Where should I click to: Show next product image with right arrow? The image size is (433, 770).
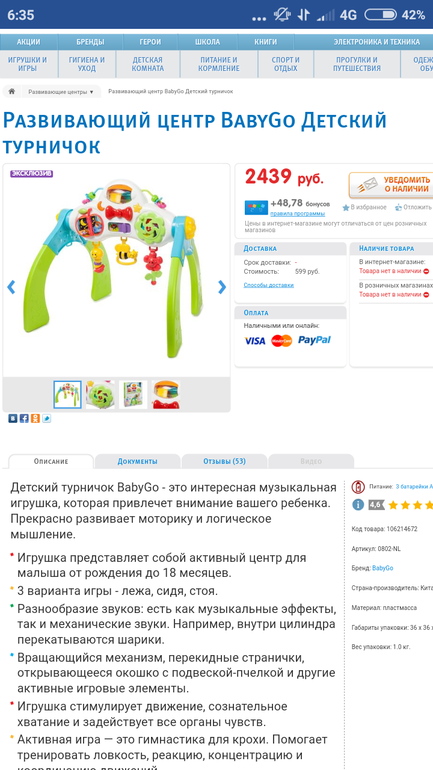pos(222,287)
